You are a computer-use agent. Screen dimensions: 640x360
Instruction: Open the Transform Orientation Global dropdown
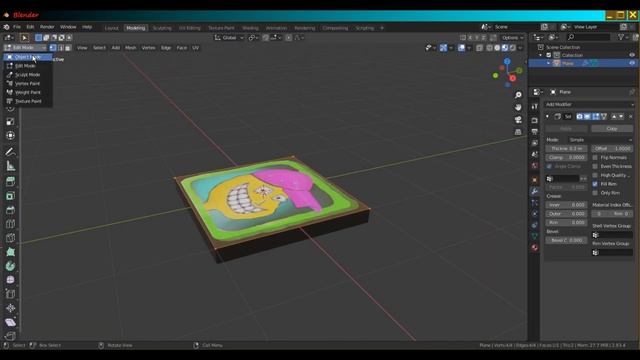(x=229, y=38)
